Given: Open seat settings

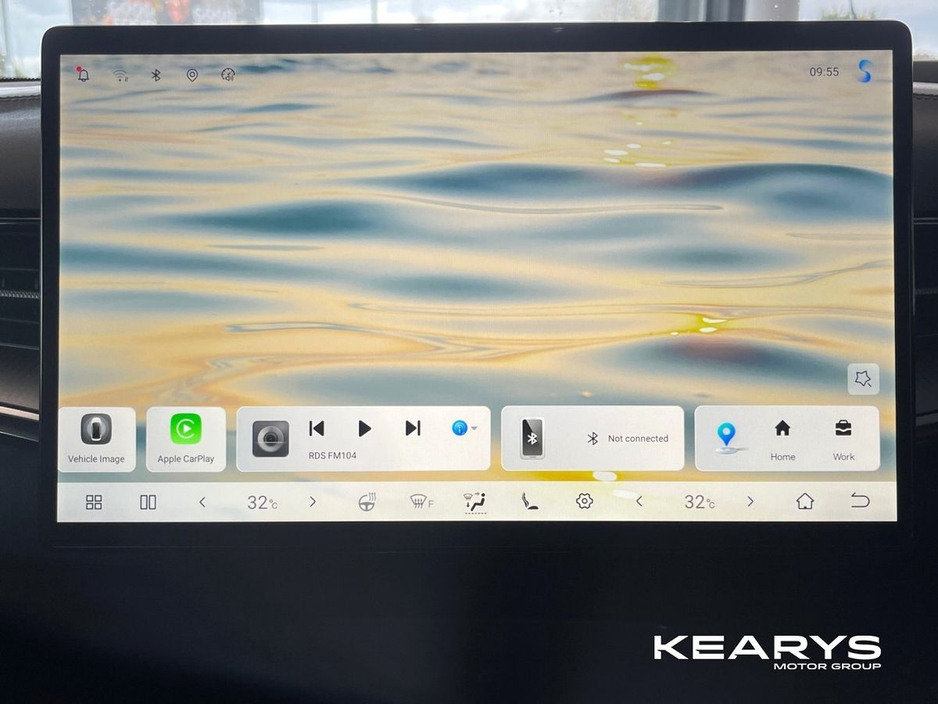Looking at the screenshot, I should pos(530,502).
